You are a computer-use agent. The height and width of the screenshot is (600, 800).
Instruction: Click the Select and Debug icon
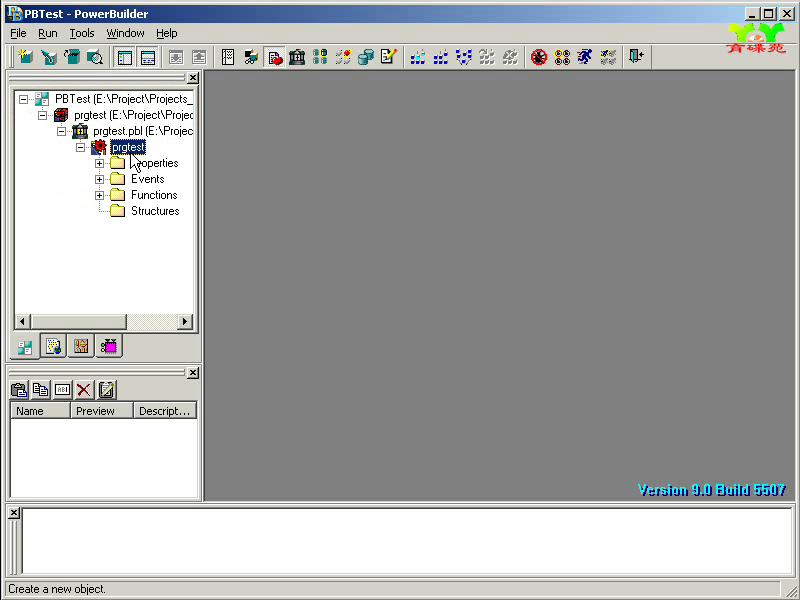(562, 57)
